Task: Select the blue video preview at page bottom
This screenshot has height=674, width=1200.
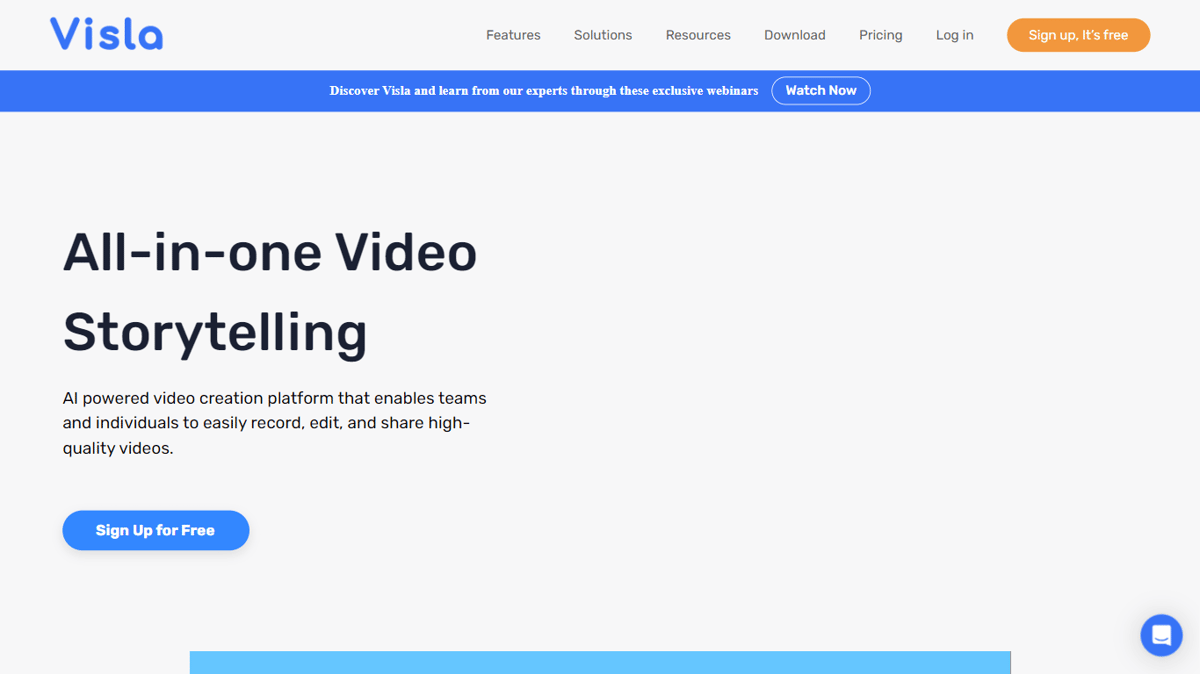Action: [x=600, y=663]
